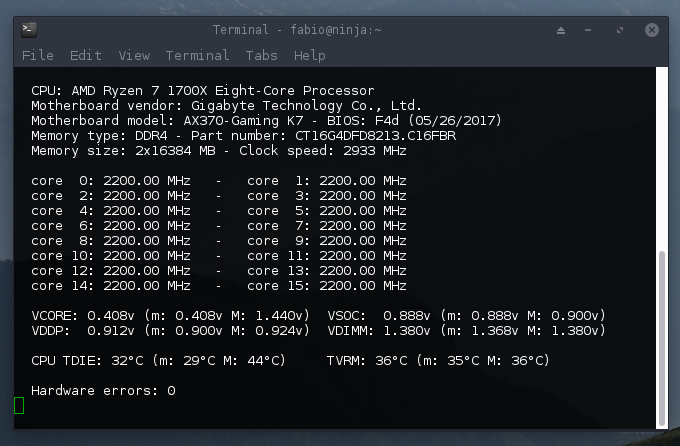Click the 'core 15:' frequency entry

[327, 286]
